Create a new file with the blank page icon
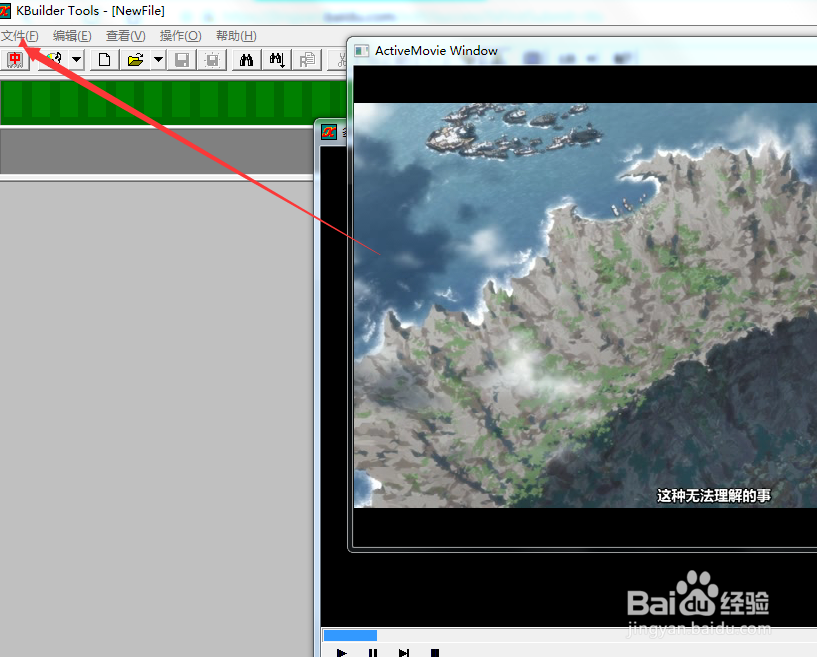Image resolution: width=817 pixels, height=657 pixels. pos(104,60)
